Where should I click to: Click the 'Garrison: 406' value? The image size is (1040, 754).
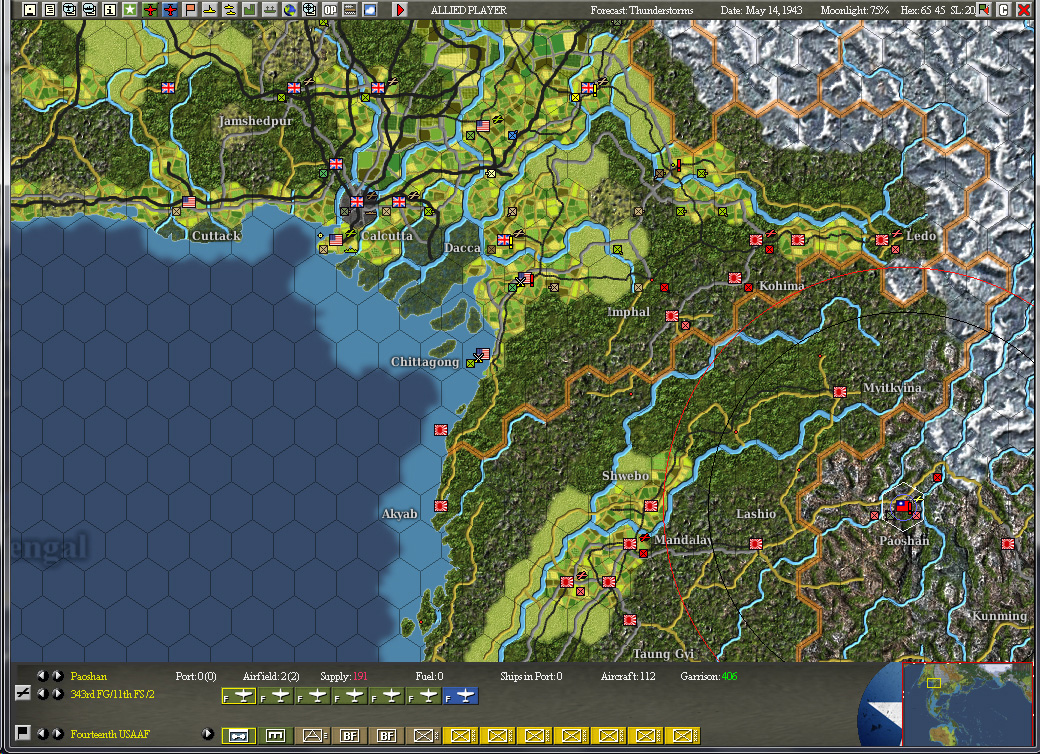click(708, 676)
